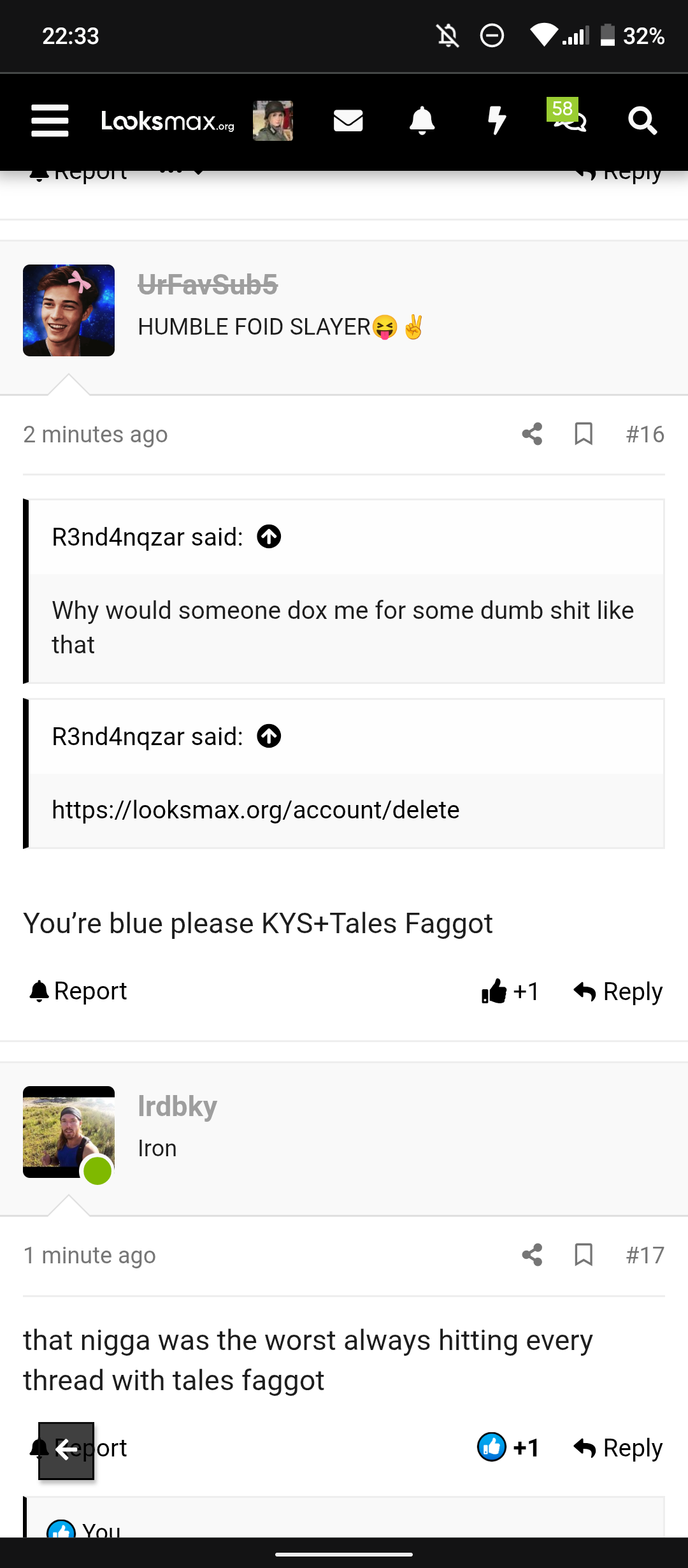Open the search magnifier icon

click(642, 120)
